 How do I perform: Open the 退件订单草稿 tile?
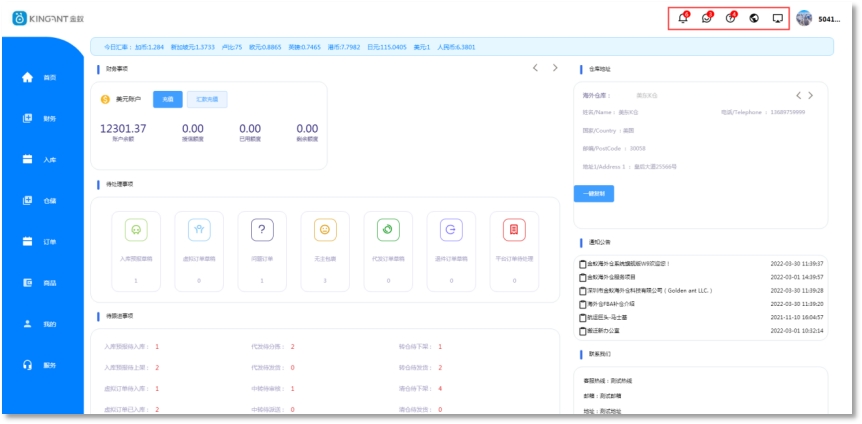click(x=450, y=230)
